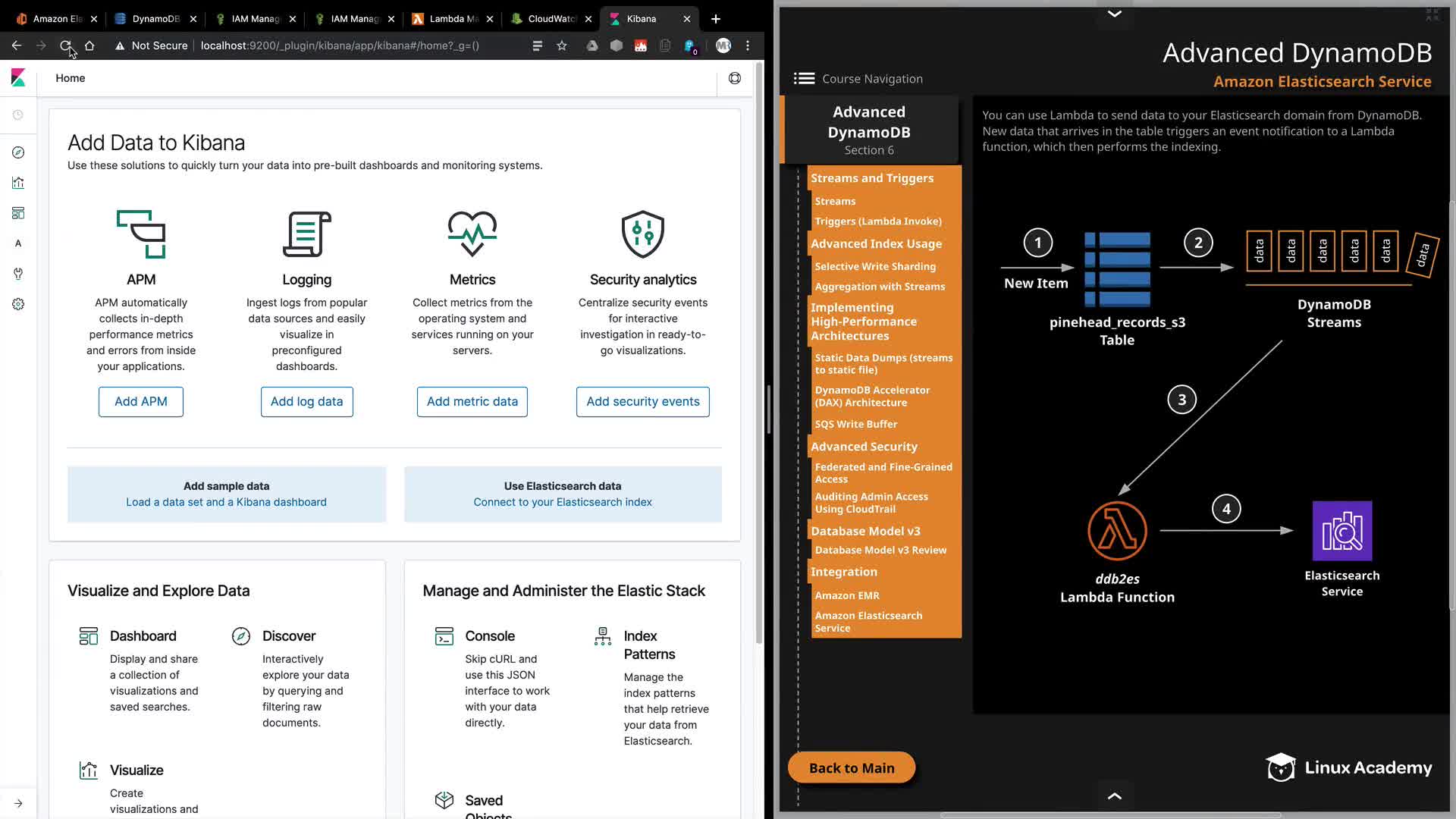Open Management gear icon in sidebar

point(18,304)
